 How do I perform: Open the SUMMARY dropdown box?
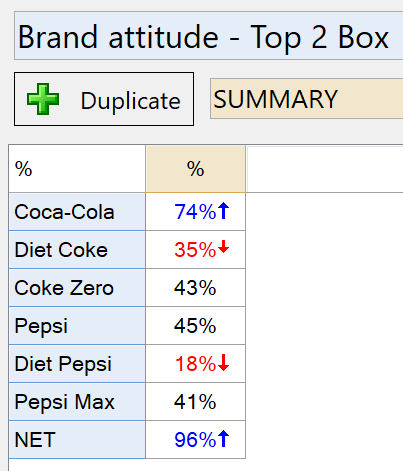tap(306, 99)
